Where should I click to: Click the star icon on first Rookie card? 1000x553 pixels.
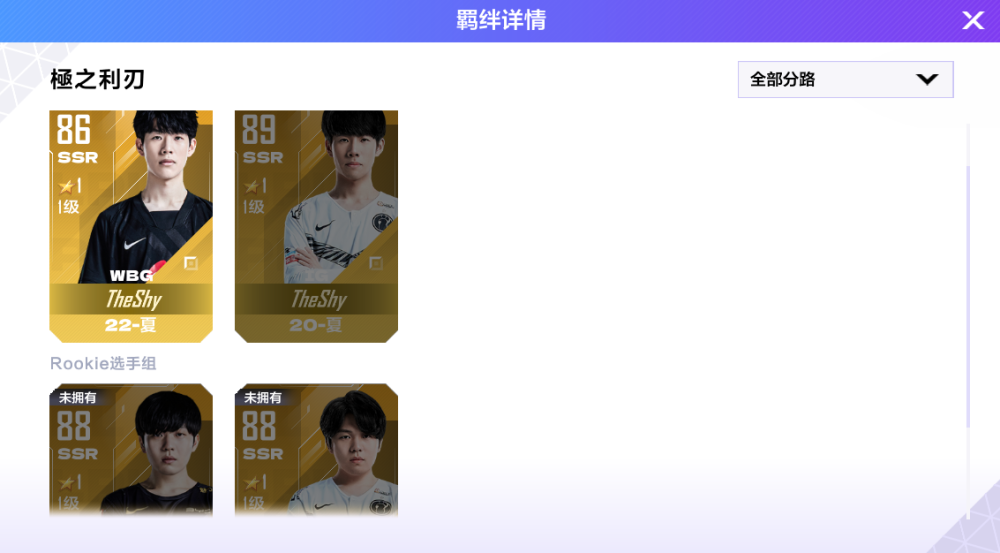coord(66,483)
